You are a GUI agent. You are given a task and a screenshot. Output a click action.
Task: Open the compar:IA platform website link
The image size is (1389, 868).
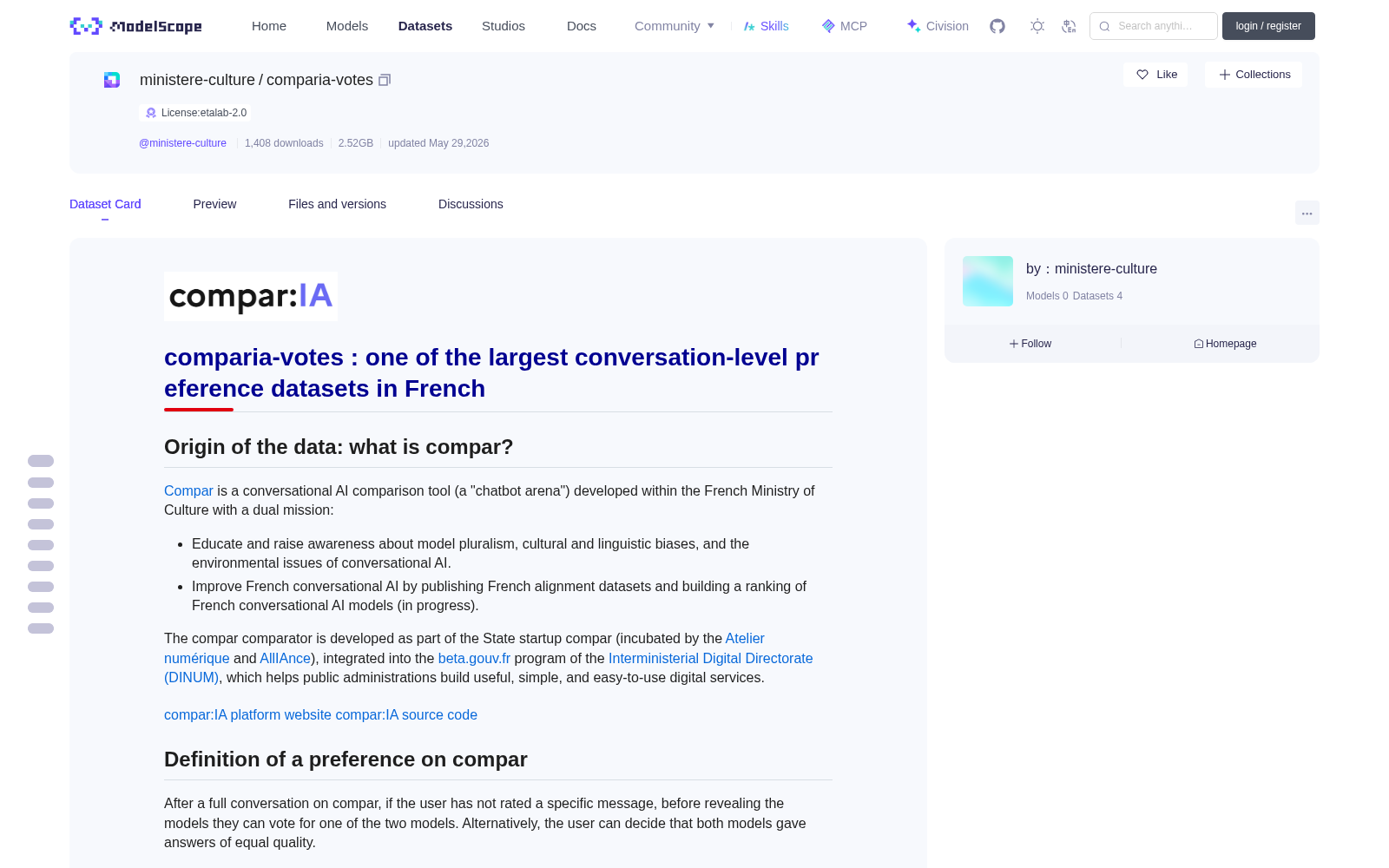tap(247, 715)
